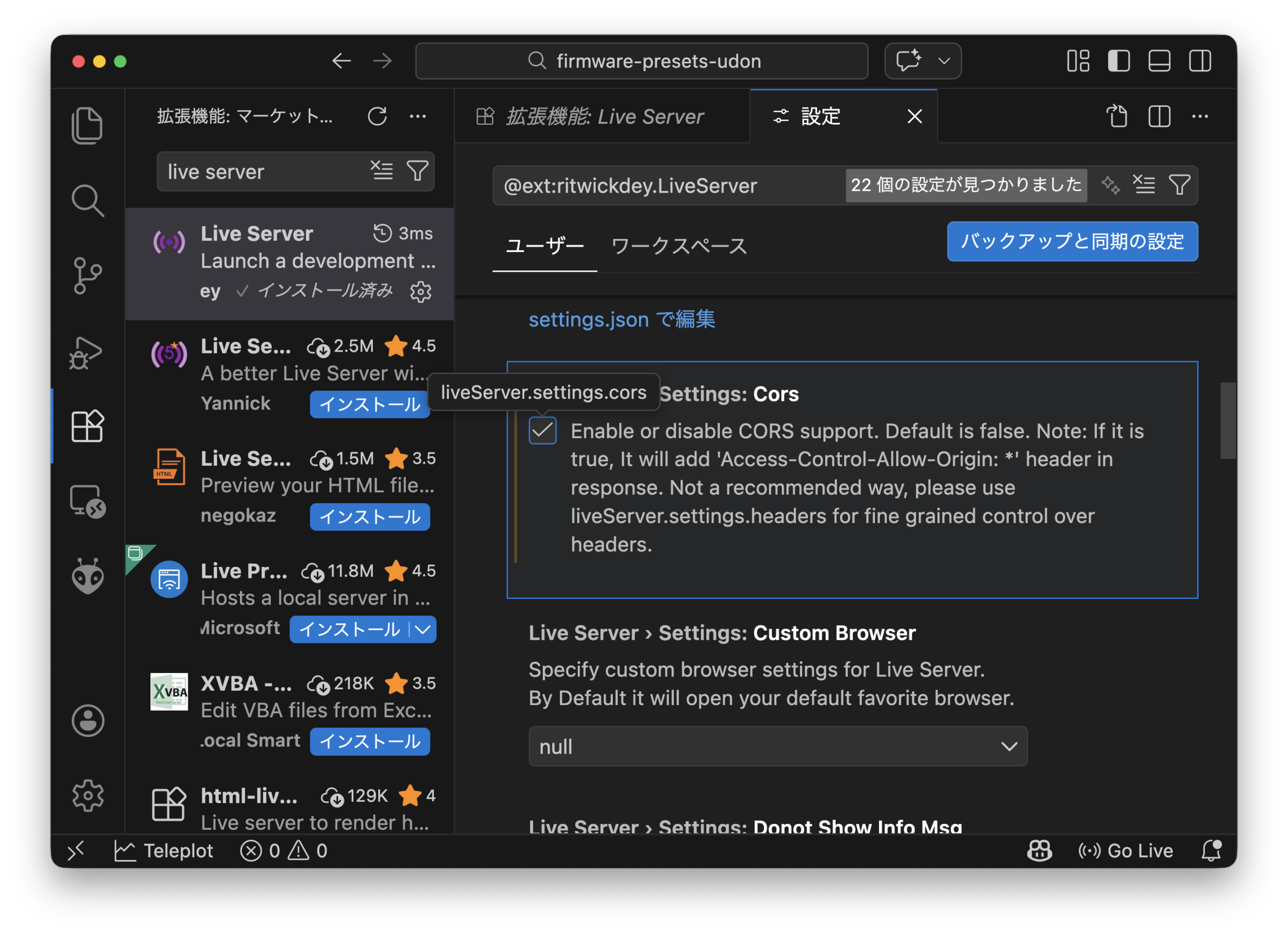This screenshot has height=935, width=1288.
Task: Open Remote Explorer in activity bar
Action: 87,502
